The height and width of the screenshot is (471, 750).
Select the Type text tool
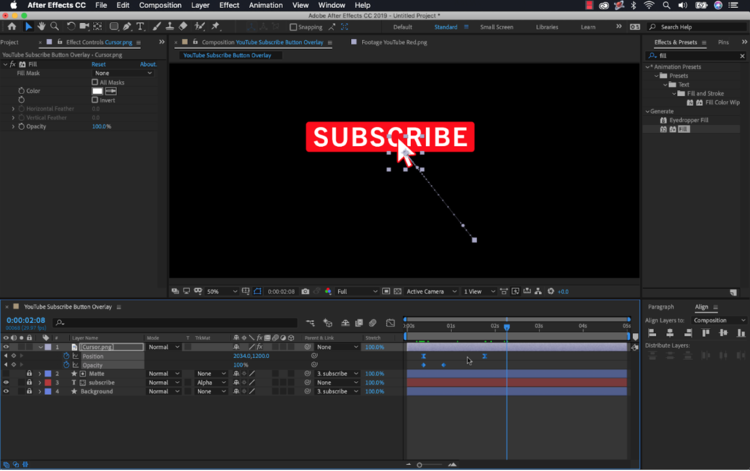tap(140, 27)
